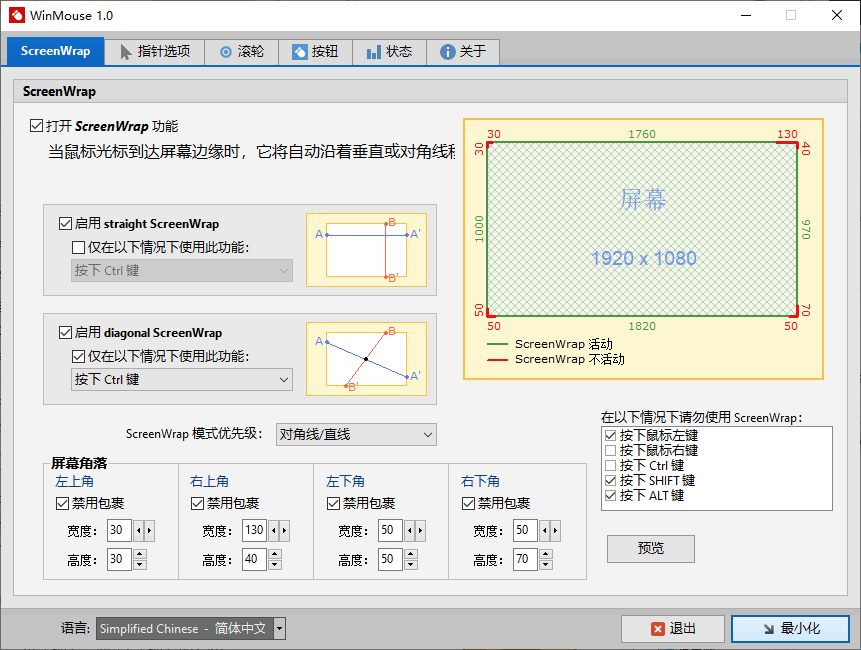Open the 指针选项 tab

coord(155,52)
